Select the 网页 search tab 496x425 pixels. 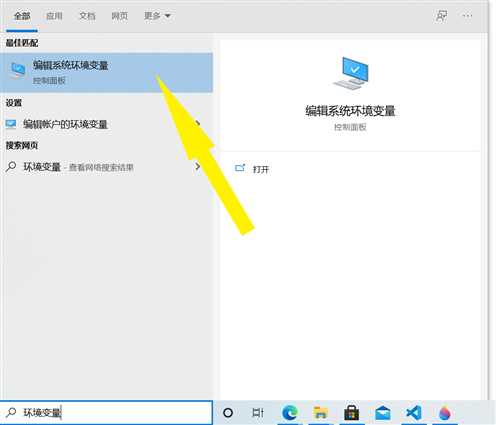120,16
